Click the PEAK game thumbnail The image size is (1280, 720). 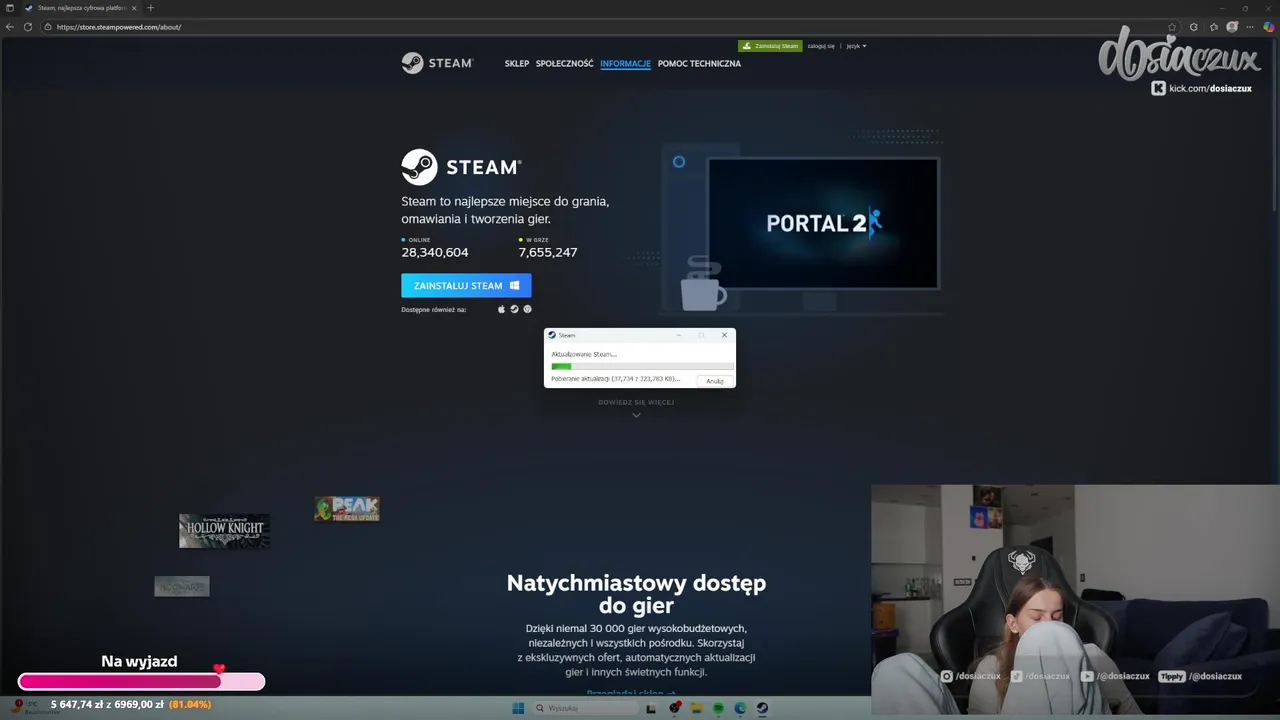coord(347,509)
